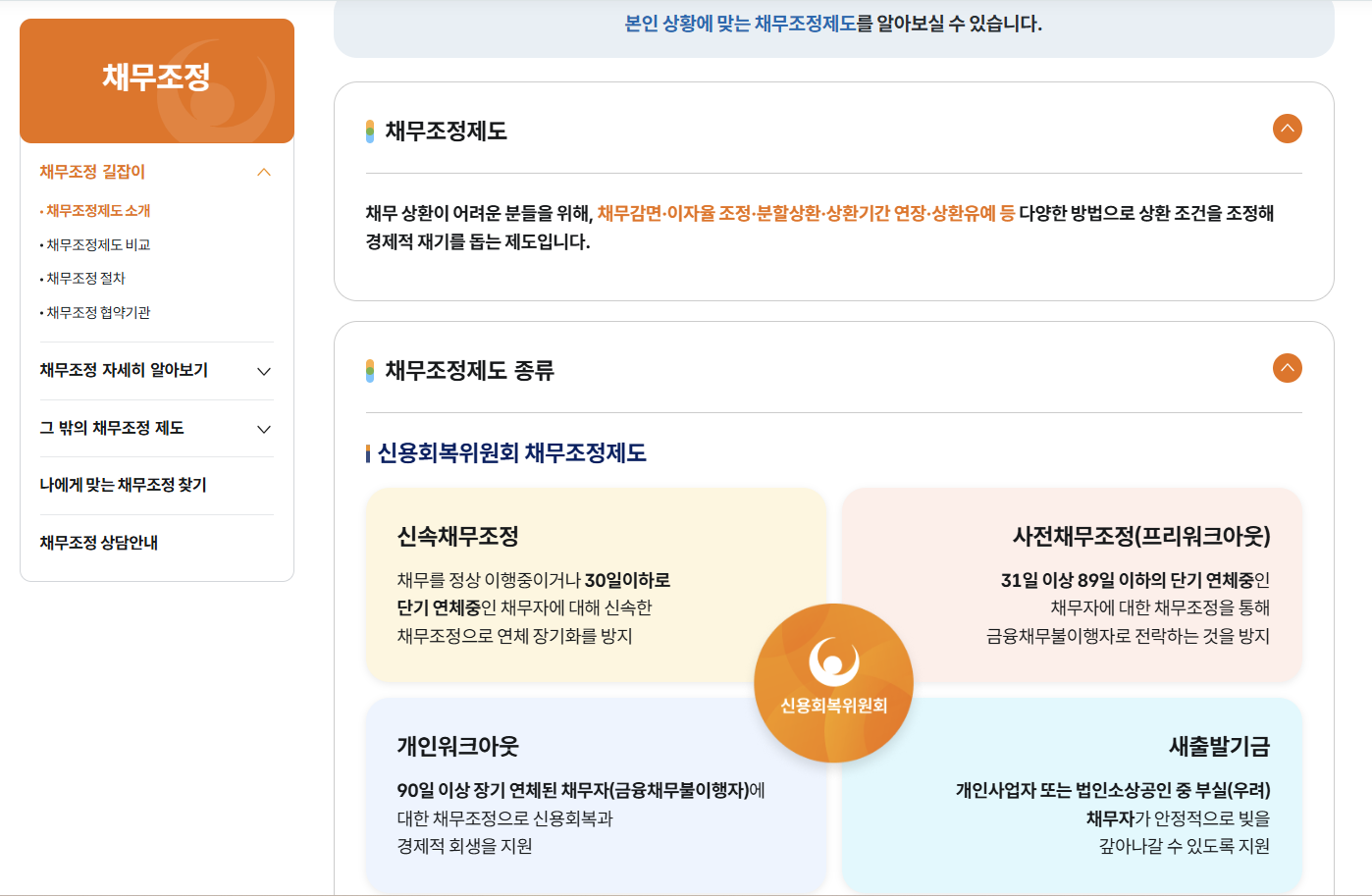This screenshot has height=896, width=1372.
Task: Expand the 채무조정 자세히 알아보기 chevron
Action: [263, 371]
